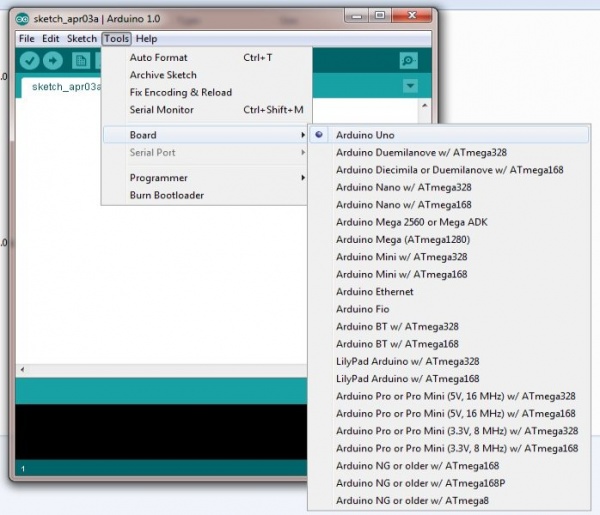Open Serial Monitor from Tools menu

(205, 110)
